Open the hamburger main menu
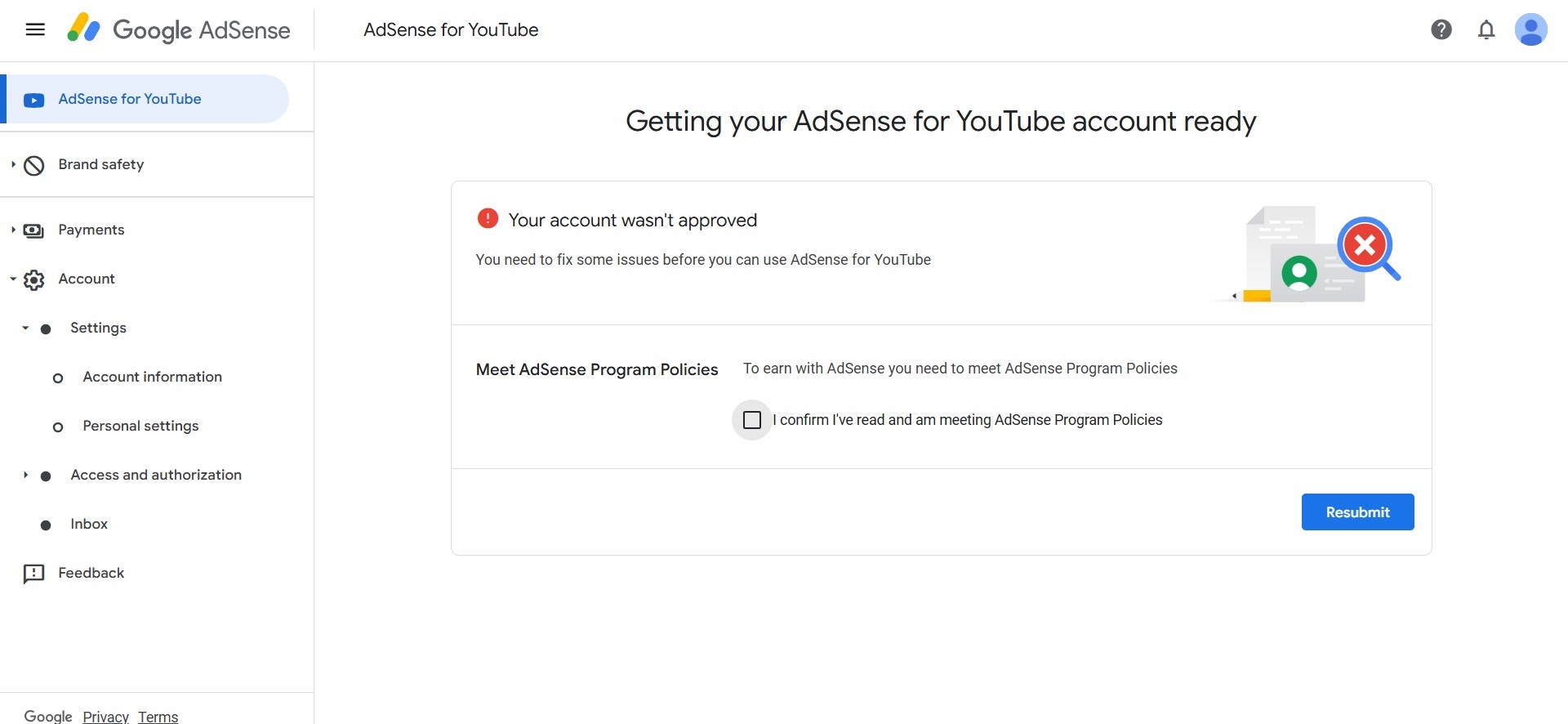 tap(35, 30)
